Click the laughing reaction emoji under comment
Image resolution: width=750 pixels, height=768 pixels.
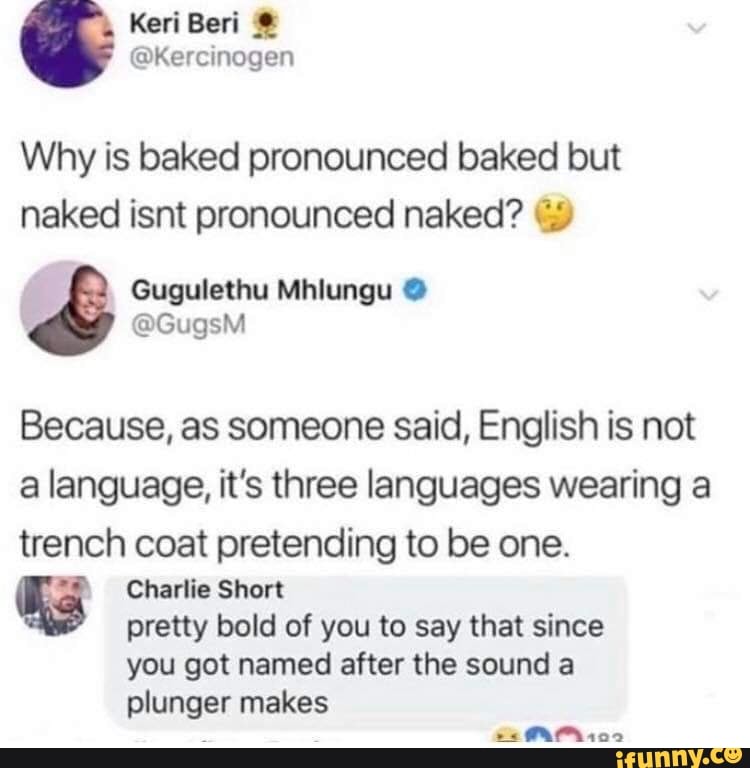[507, 739]
